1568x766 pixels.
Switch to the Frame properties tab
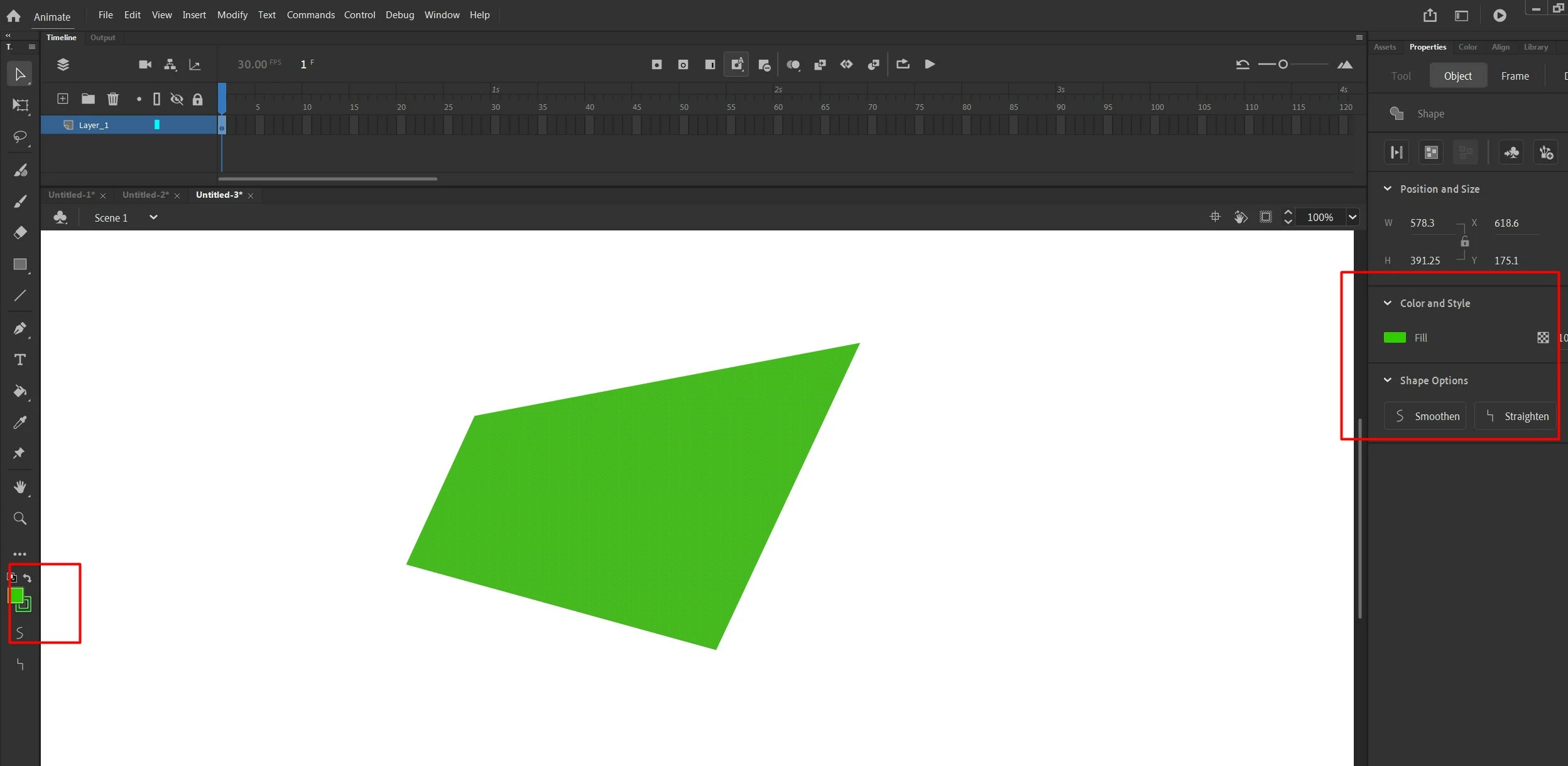1515,76
